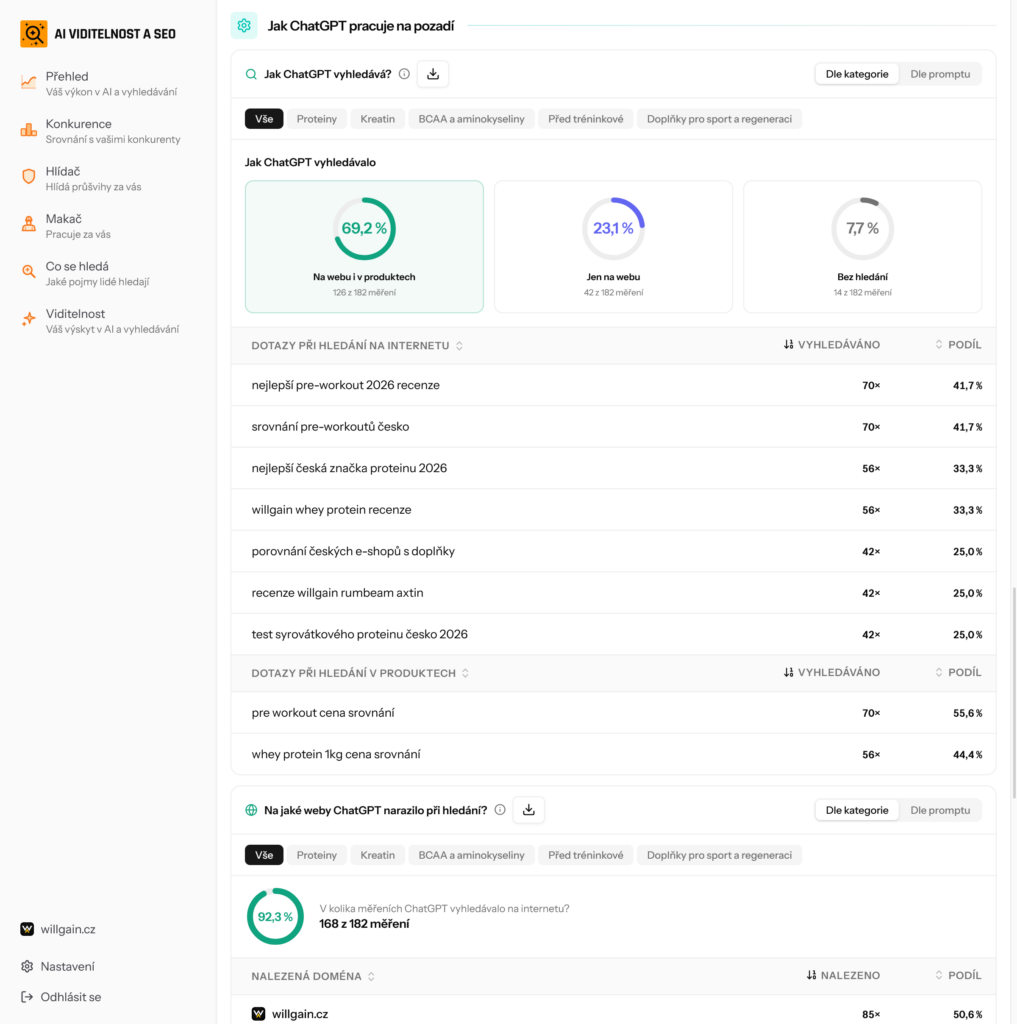Download the Jak ChatGPT vyhledává data

[x=433, y=74]
